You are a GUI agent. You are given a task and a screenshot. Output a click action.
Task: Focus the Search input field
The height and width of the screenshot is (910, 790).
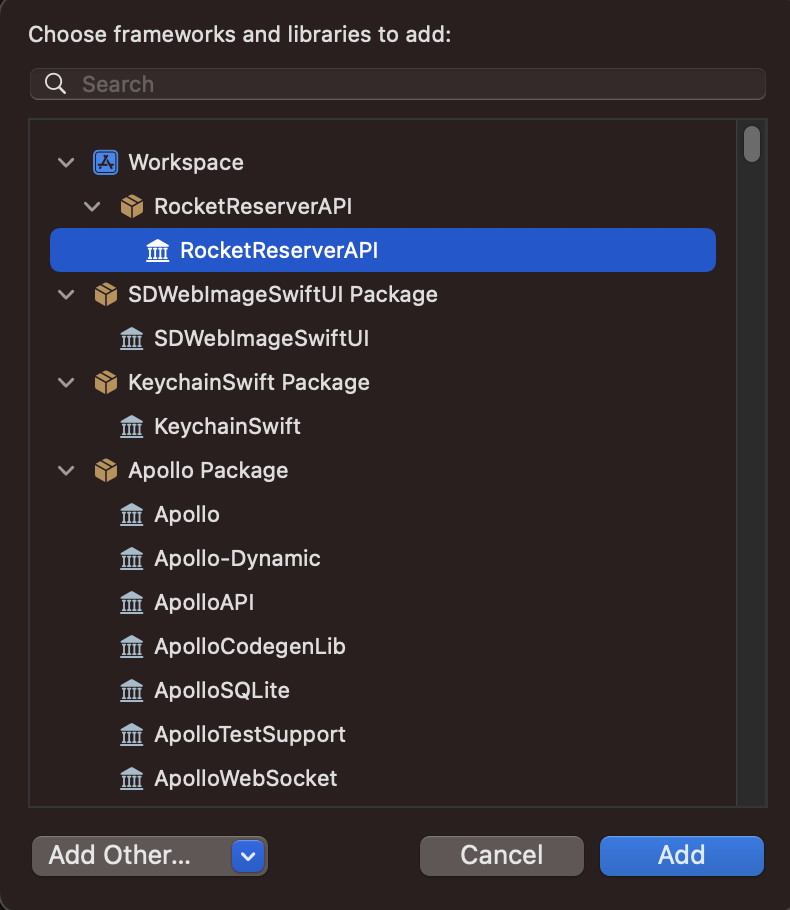pyautogui.click(x=398, y=84)
